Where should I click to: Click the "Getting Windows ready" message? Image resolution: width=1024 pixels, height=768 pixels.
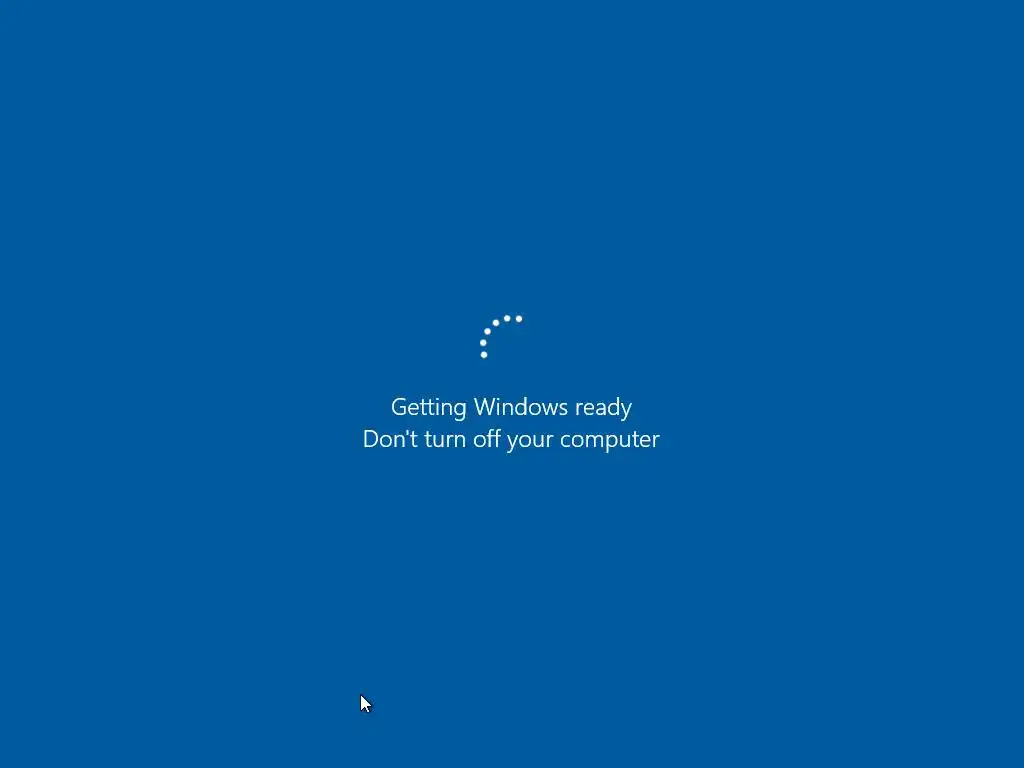[511, 408]
